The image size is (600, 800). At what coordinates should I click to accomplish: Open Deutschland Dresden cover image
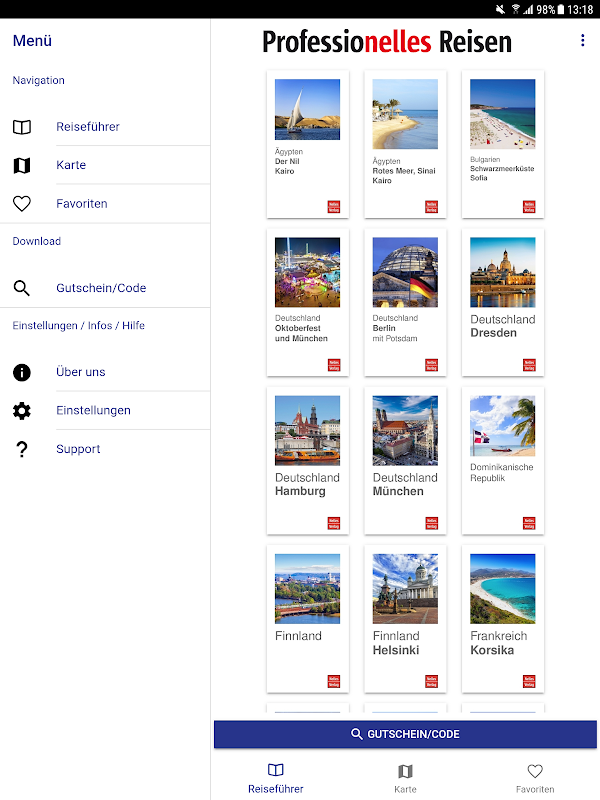503,272
